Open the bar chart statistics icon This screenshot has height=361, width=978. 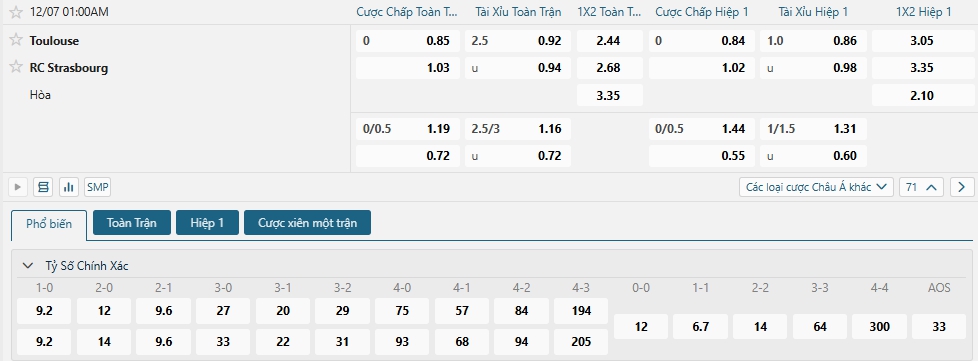pos(69,187)
